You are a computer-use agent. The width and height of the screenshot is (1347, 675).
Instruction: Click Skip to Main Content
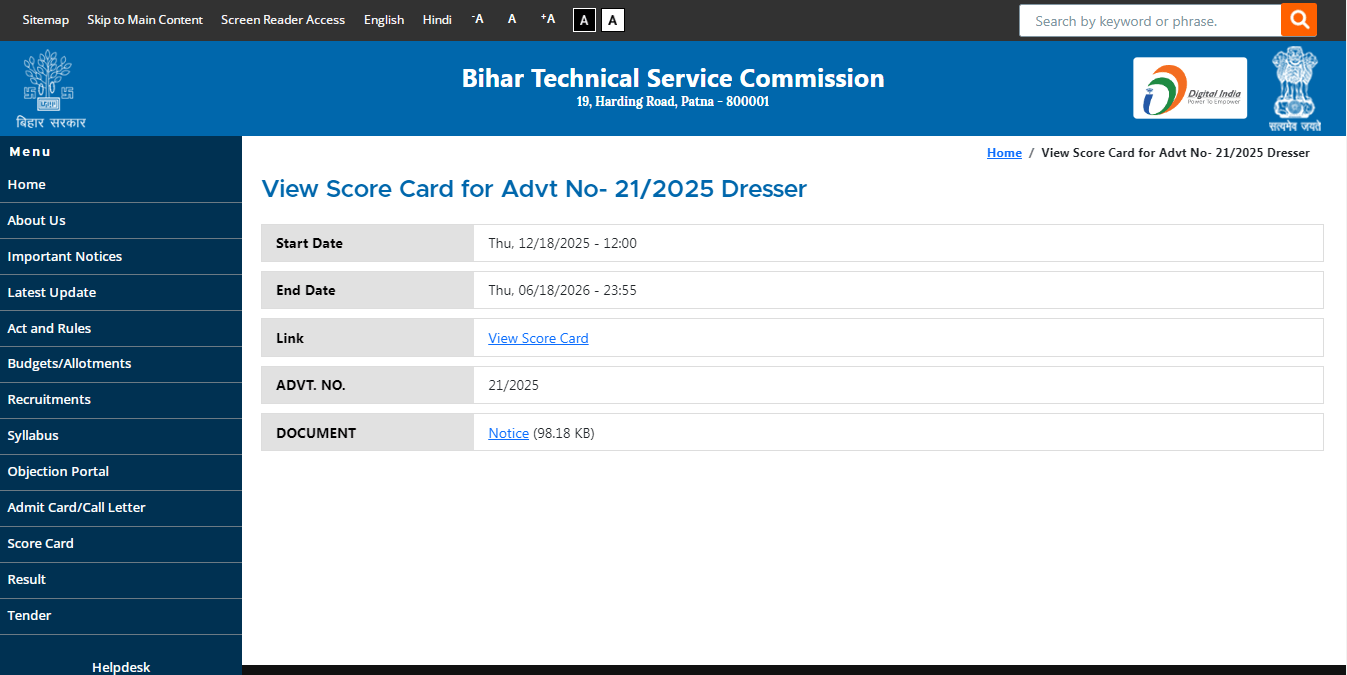[144, 19]
